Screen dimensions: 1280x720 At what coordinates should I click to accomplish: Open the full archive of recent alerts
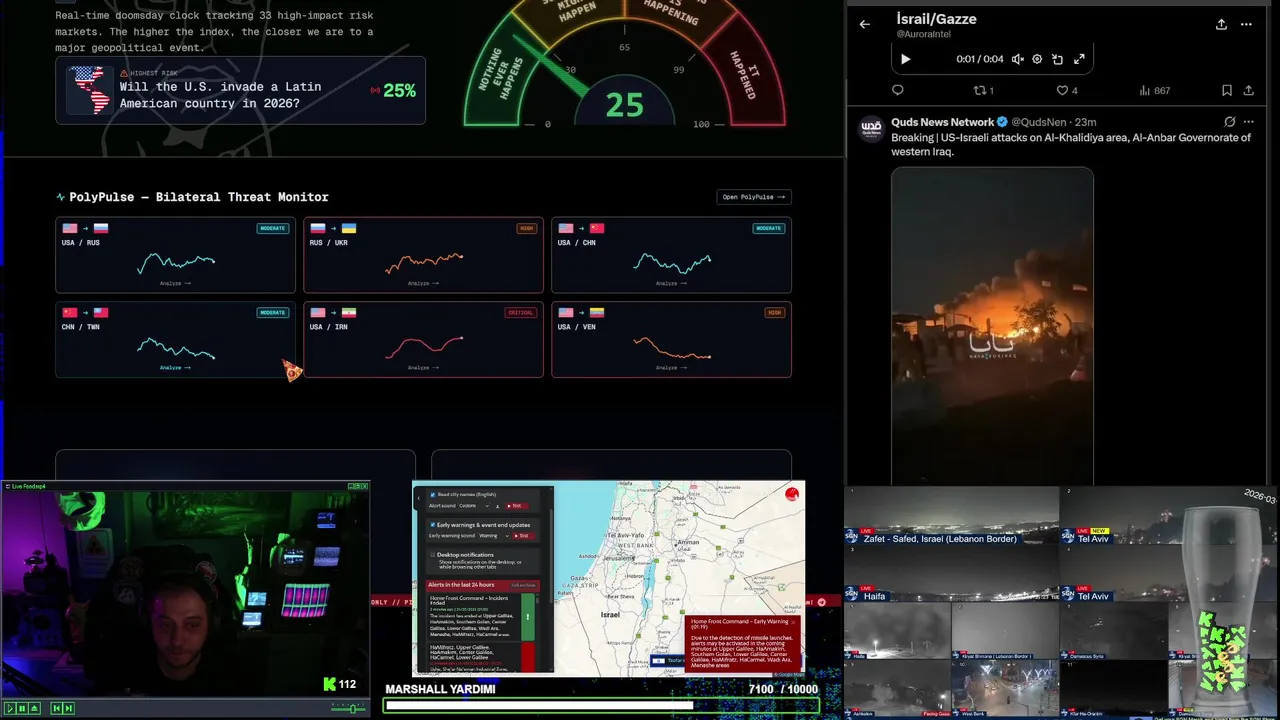click(x=523, y=585)
